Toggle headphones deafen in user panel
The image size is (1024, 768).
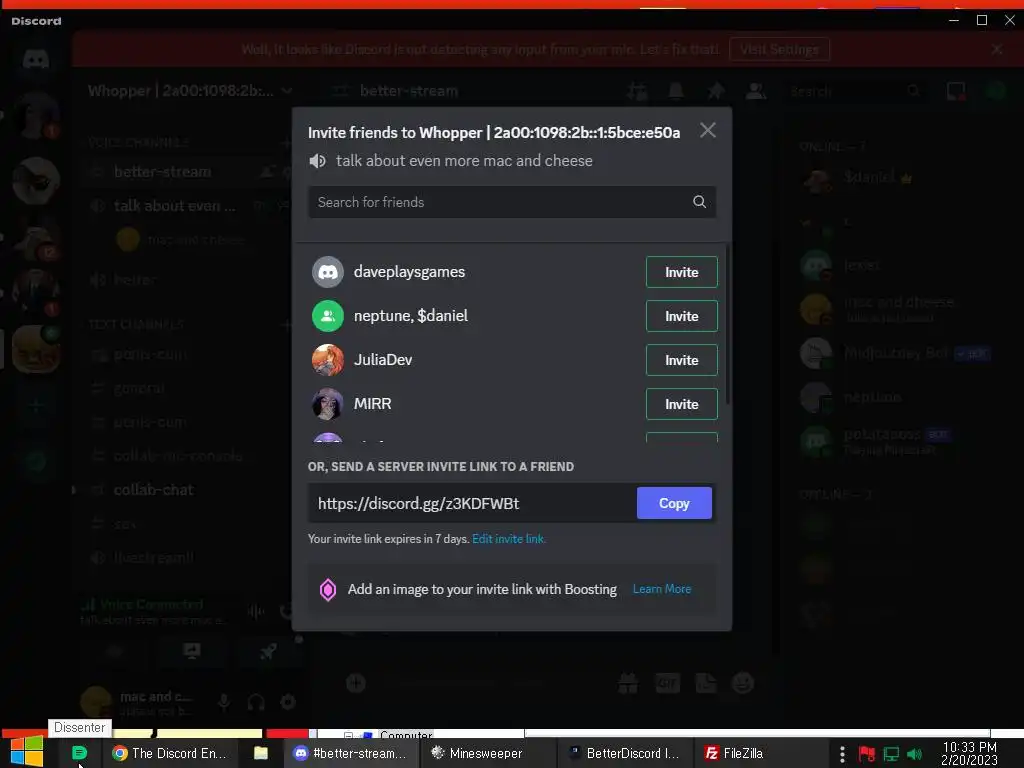click(x=256, y=702)
